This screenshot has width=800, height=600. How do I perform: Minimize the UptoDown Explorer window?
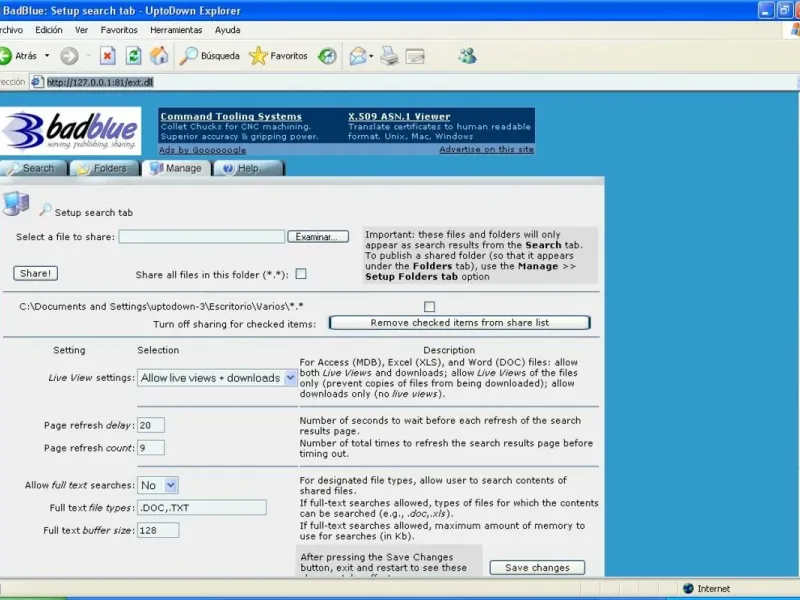(766, 10)
